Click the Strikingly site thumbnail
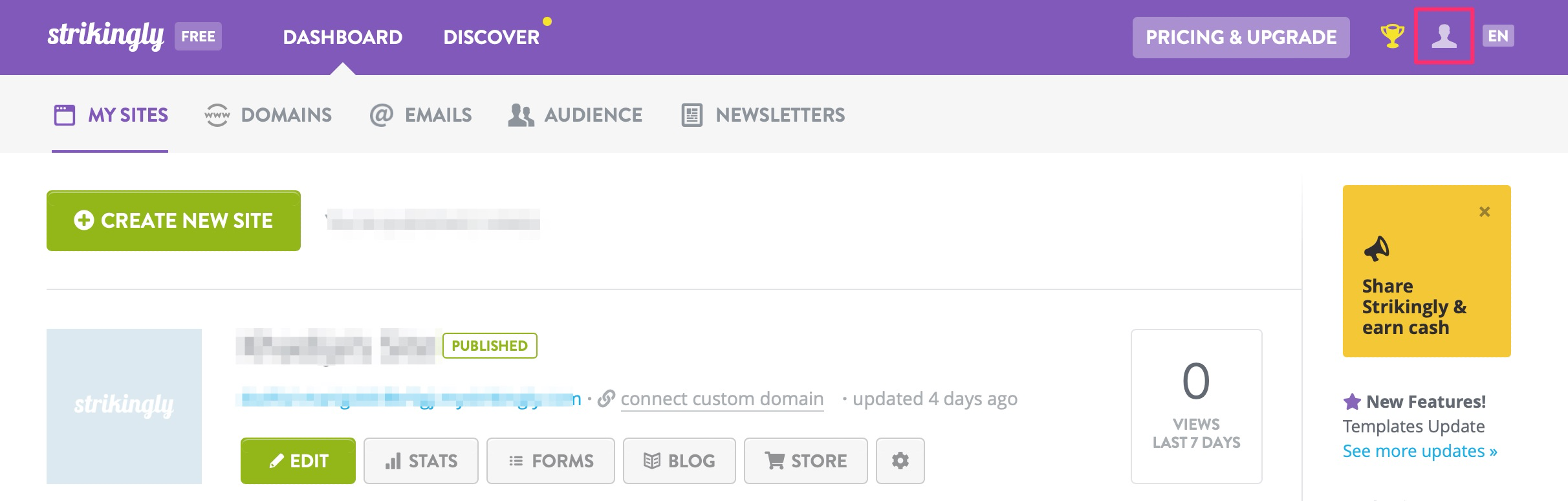This screenshot has height=501, width=1568. (124, 406)
